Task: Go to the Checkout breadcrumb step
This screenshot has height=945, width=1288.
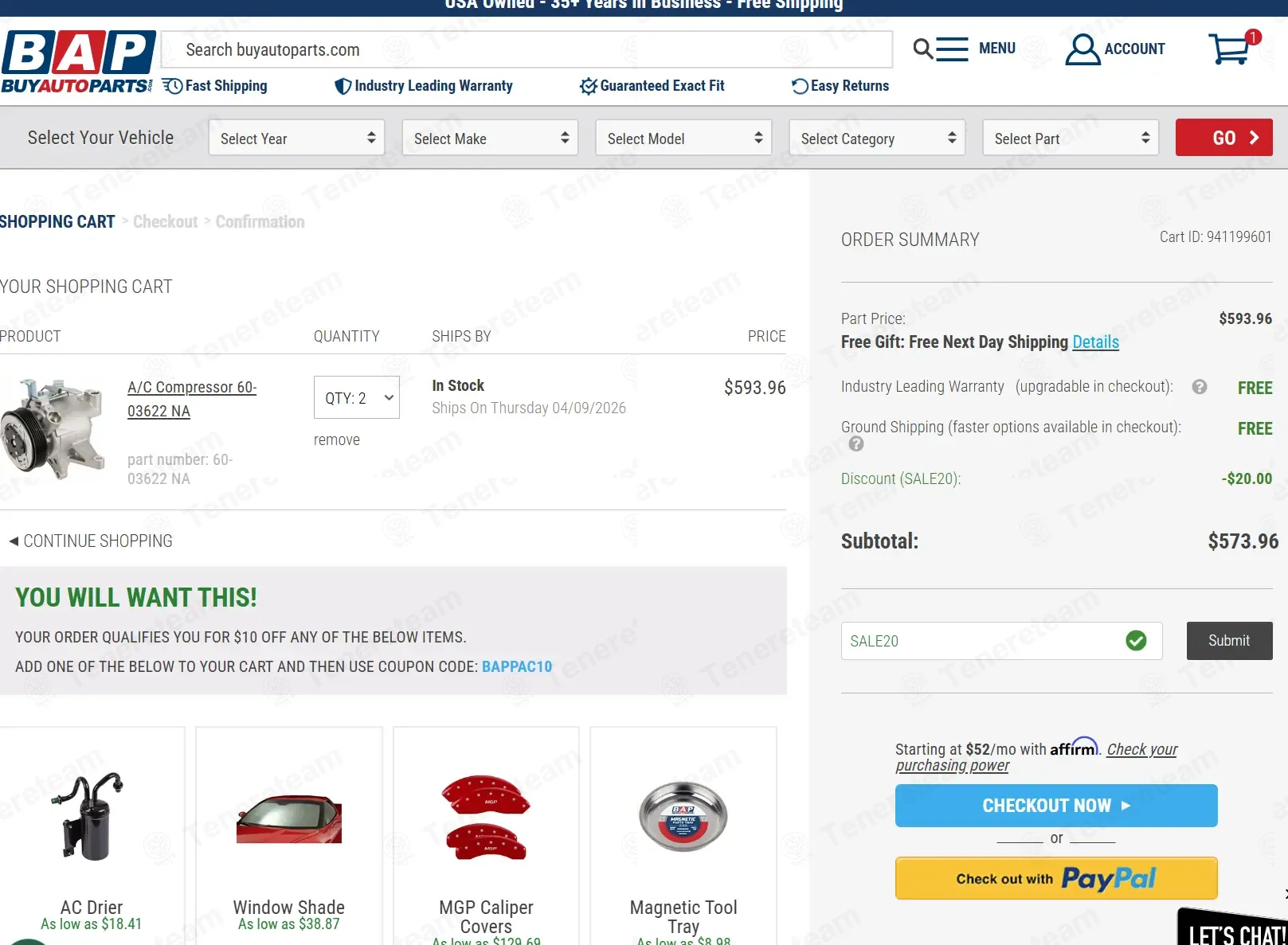Action: click(x=165, y=221)
